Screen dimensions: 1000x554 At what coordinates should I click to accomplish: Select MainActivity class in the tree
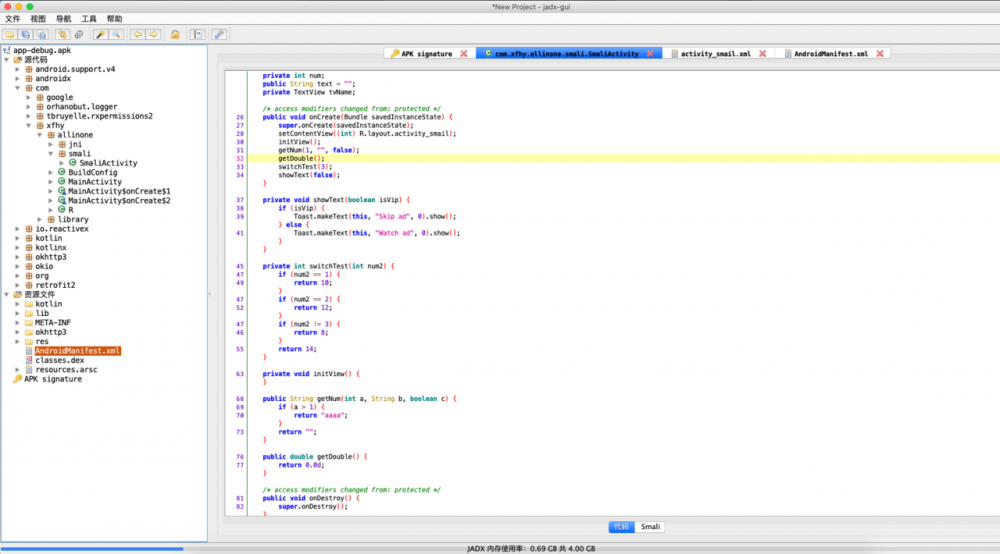point(94,181)
